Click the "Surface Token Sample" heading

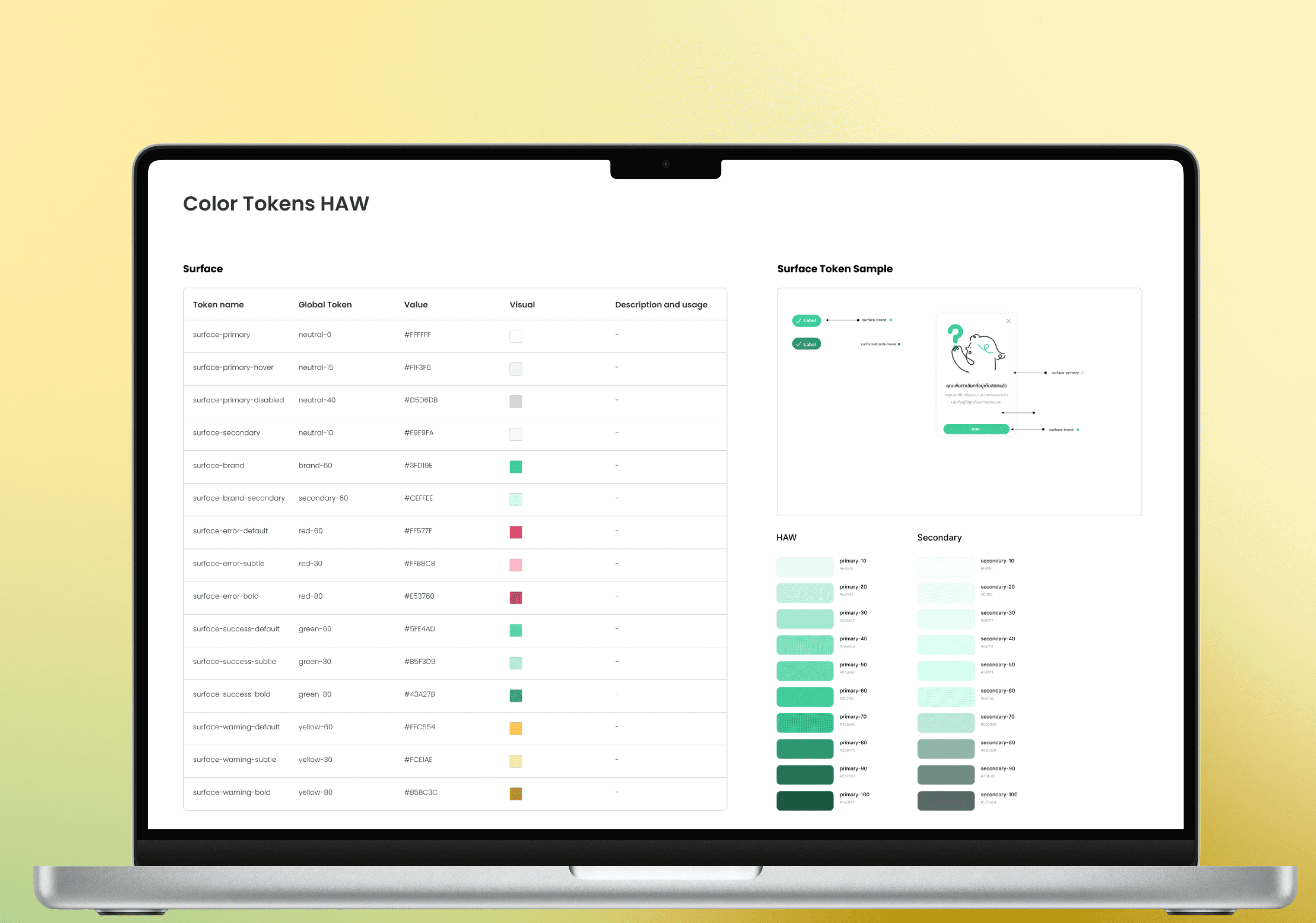point(835,268)
